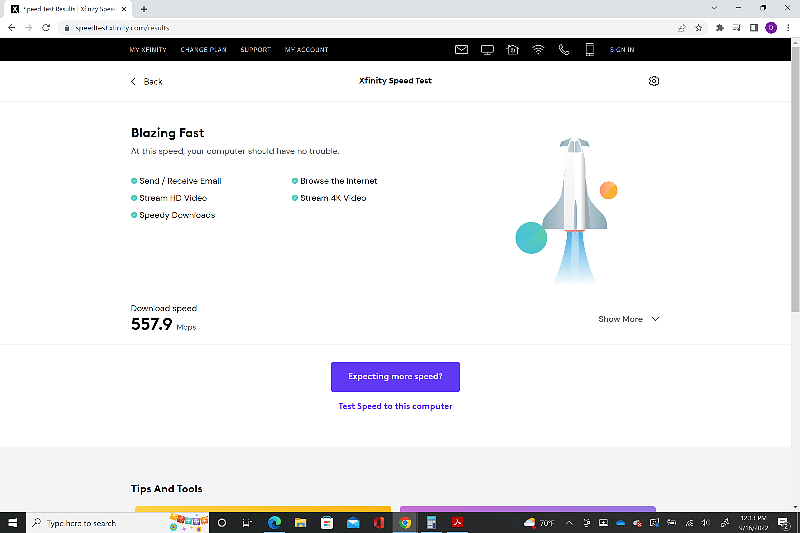Select the Speed Test Results tab
Screen dimensions: 800x533
66,9
